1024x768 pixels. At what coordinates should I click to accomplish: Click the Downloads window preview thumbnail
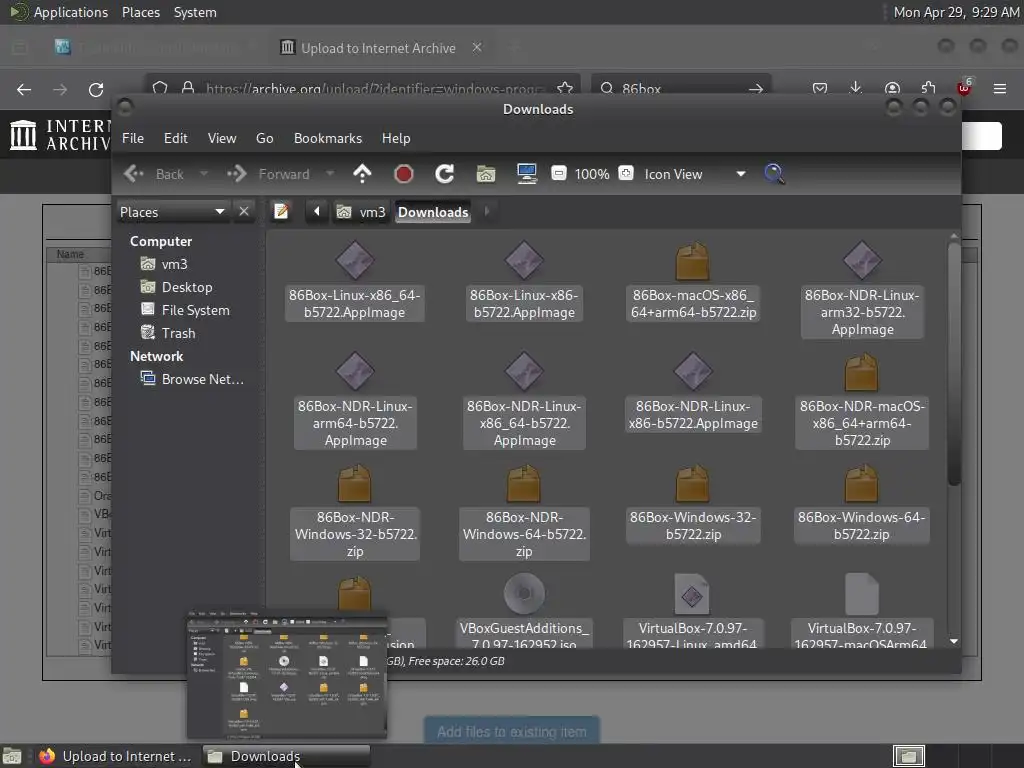pos(287,674)
